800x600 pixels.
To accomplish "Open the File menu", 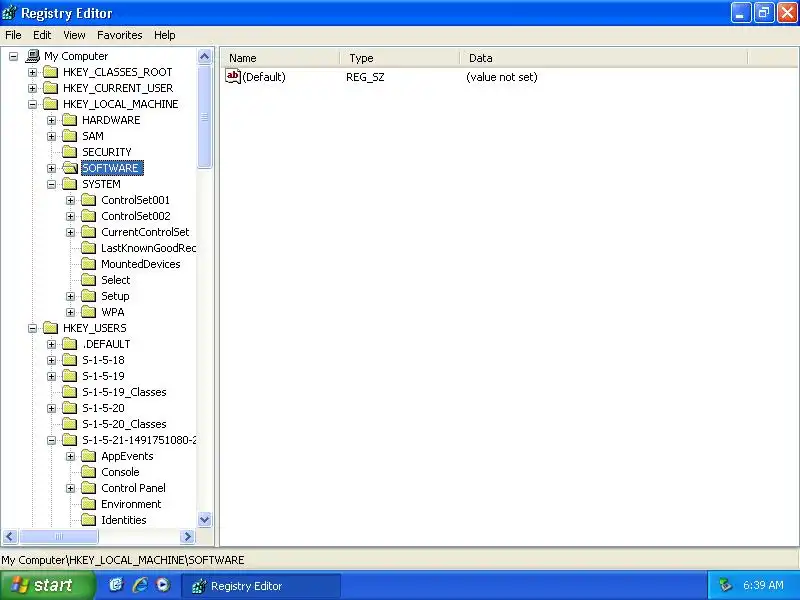I will point(13,35).
